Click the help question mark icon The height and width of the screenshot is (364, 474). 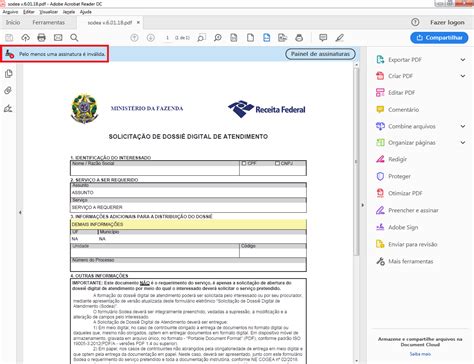(415, 22)
